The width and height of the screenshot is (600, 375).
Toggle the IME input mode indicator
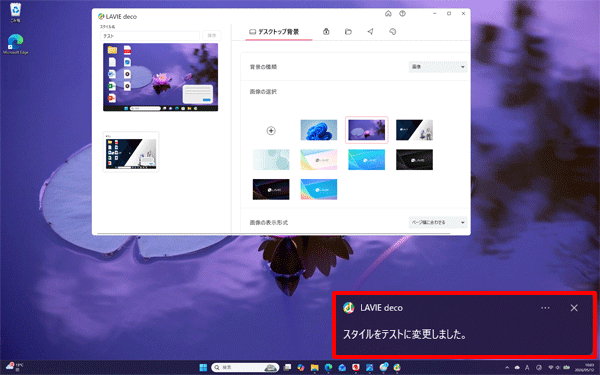pos(527,368)
